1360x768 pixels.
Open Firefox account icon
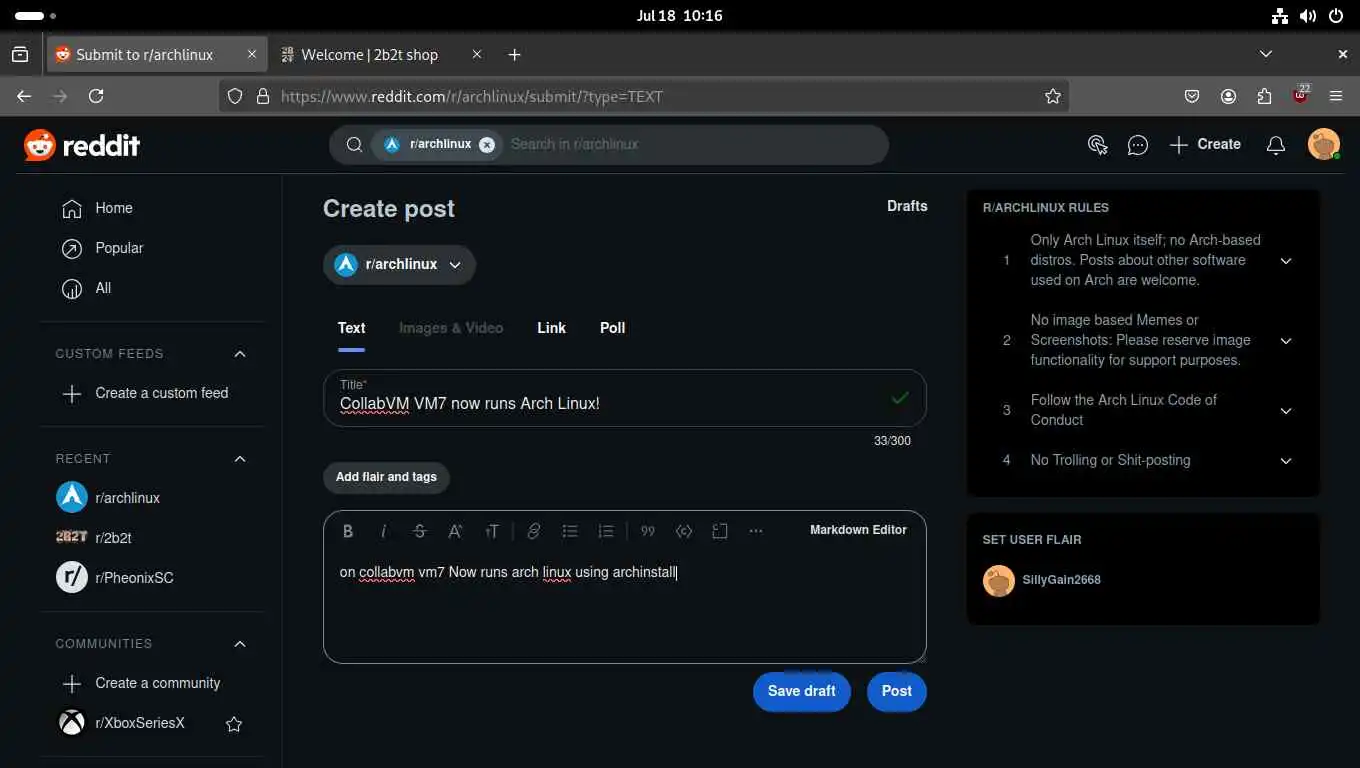[x=1228, y=96]
